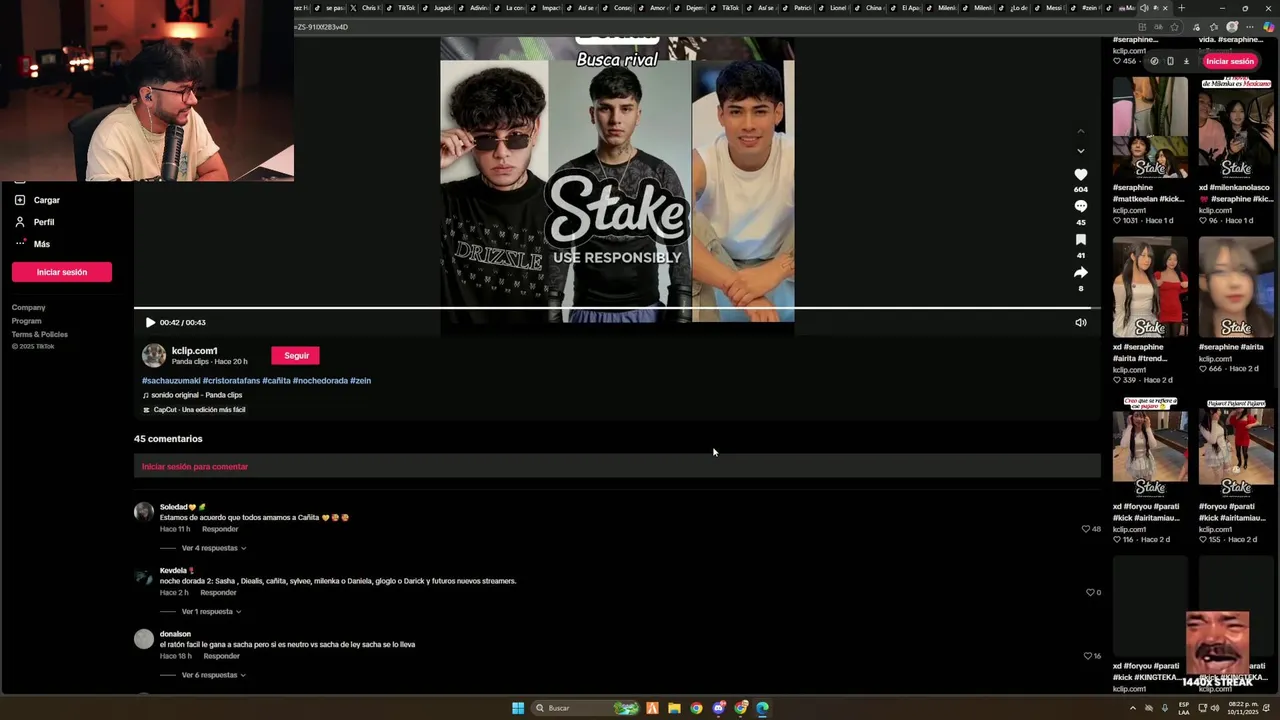Go to previous video up chevron
Screen dimensions: 1280x720
(1081, 131)
